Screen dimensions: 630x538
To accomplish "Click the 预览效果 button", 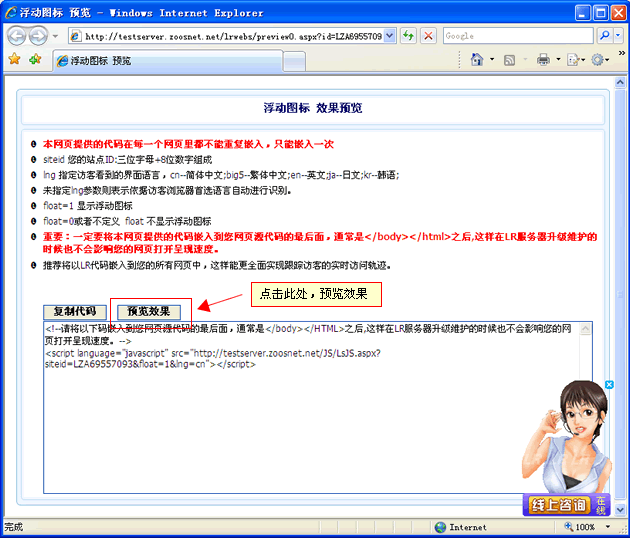I will [x=148, y=311].
